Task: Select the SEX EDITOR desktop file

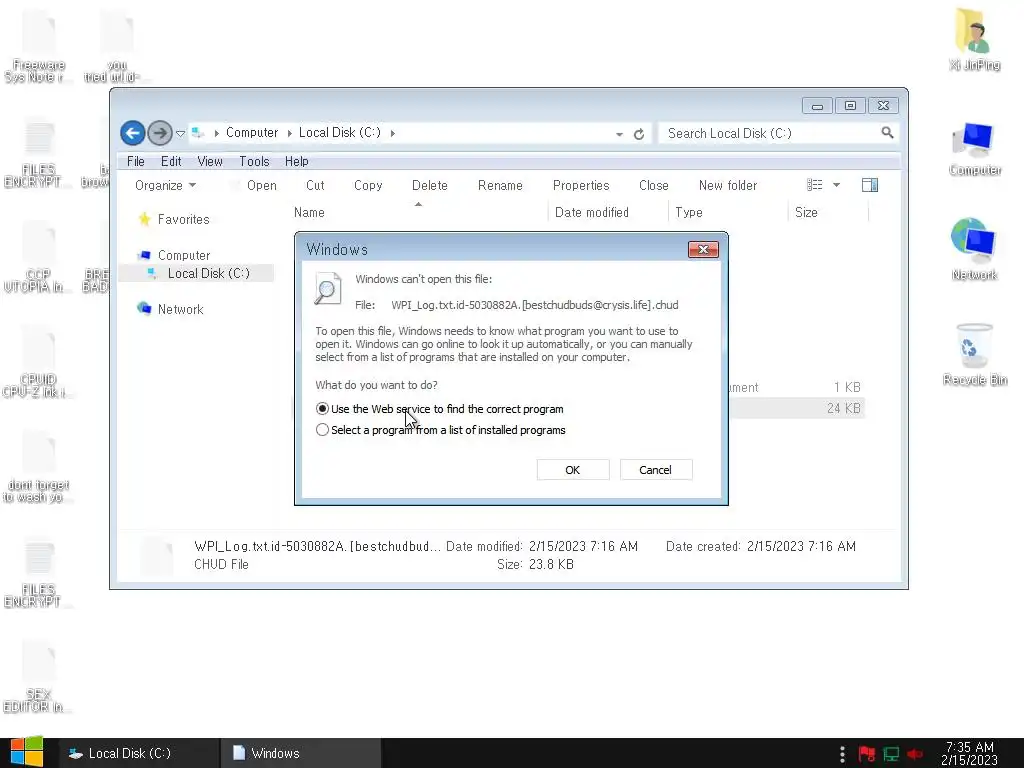Action: pyautogui.click(x=38, y=677)
